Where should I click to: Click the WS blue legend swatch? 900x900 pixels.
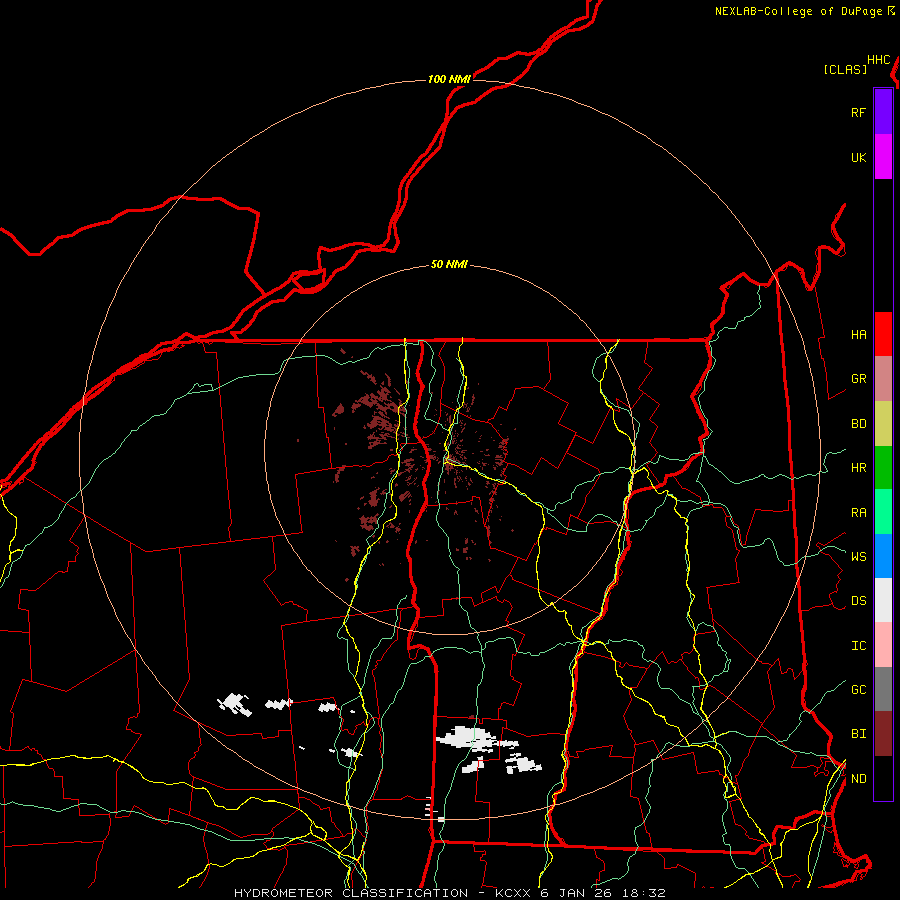point(883,556)
